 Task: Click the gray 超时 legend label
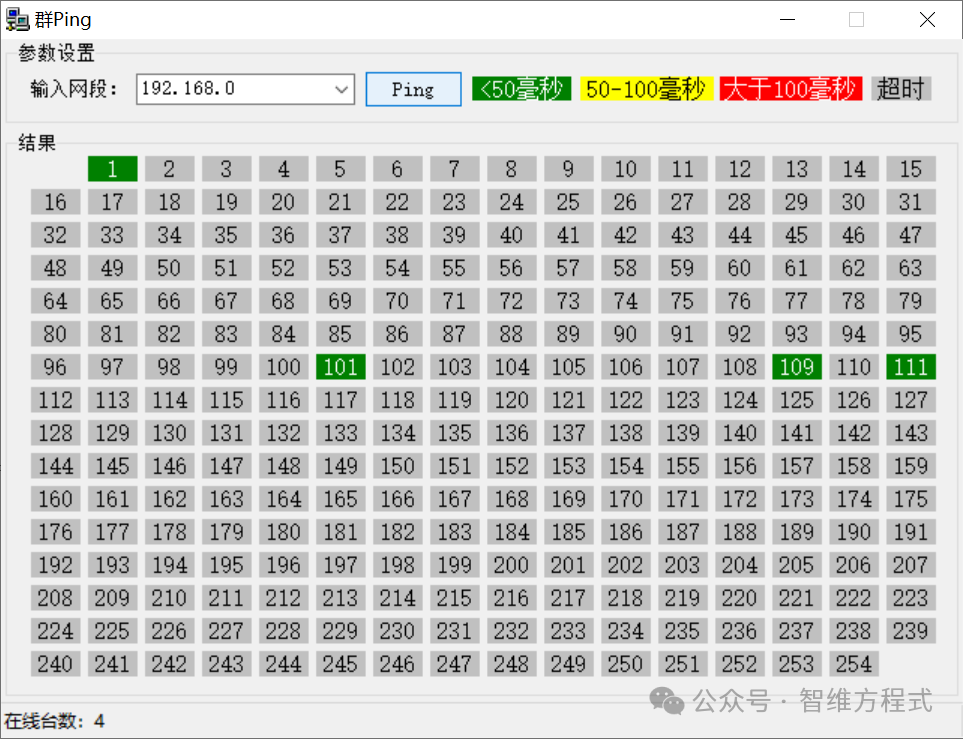point(900,89)
